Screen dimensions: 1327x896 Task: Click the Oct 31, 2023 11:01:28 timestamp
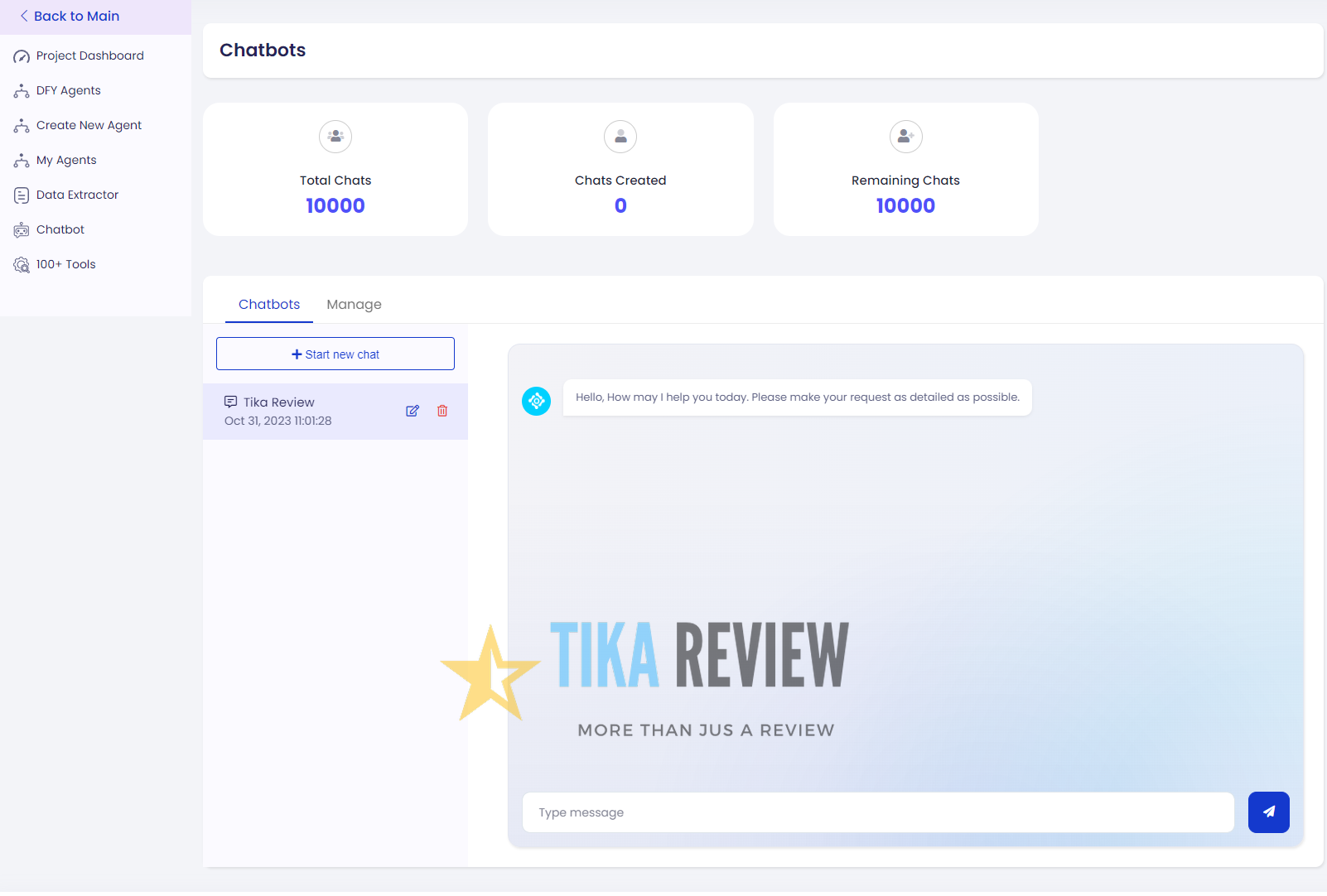[277, 421]
